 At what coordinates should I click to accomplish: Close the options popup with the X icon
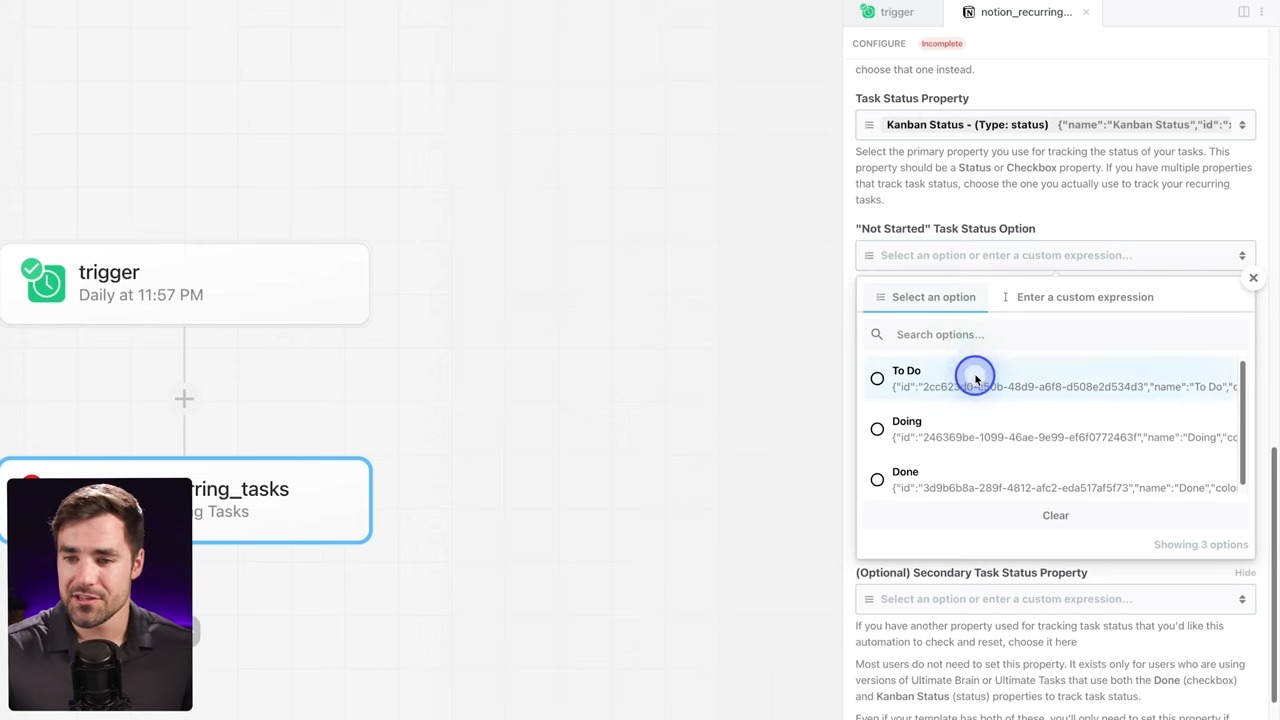1253,278
